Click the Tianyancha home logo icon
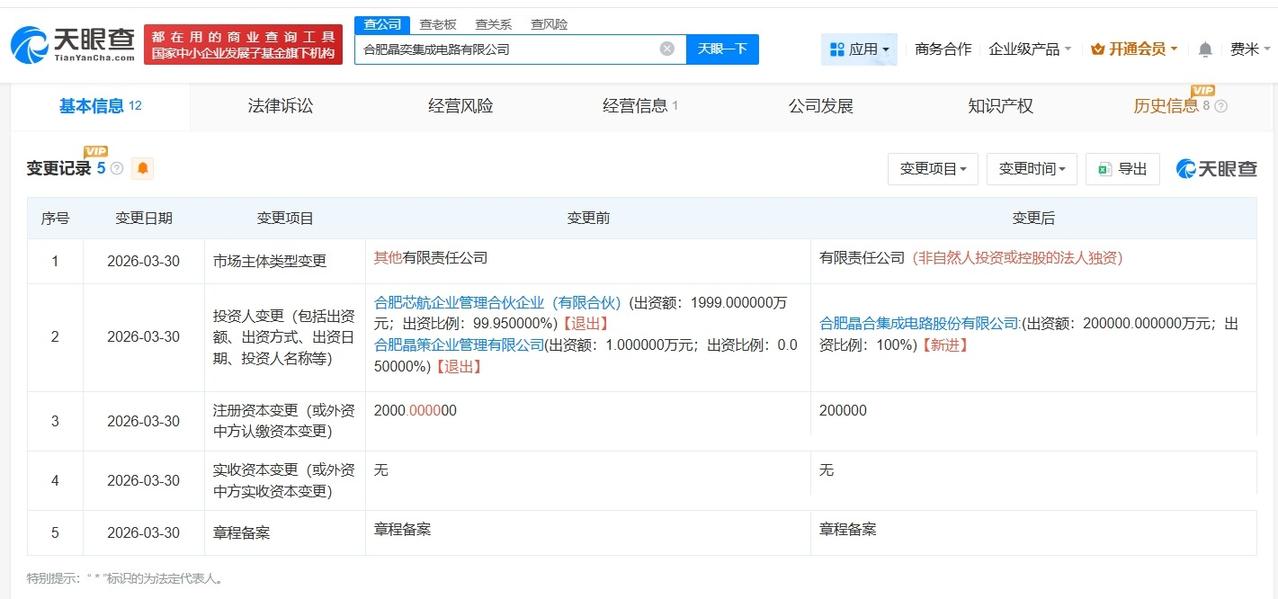This screenshot has width=1278, height=599. point(32,44)
